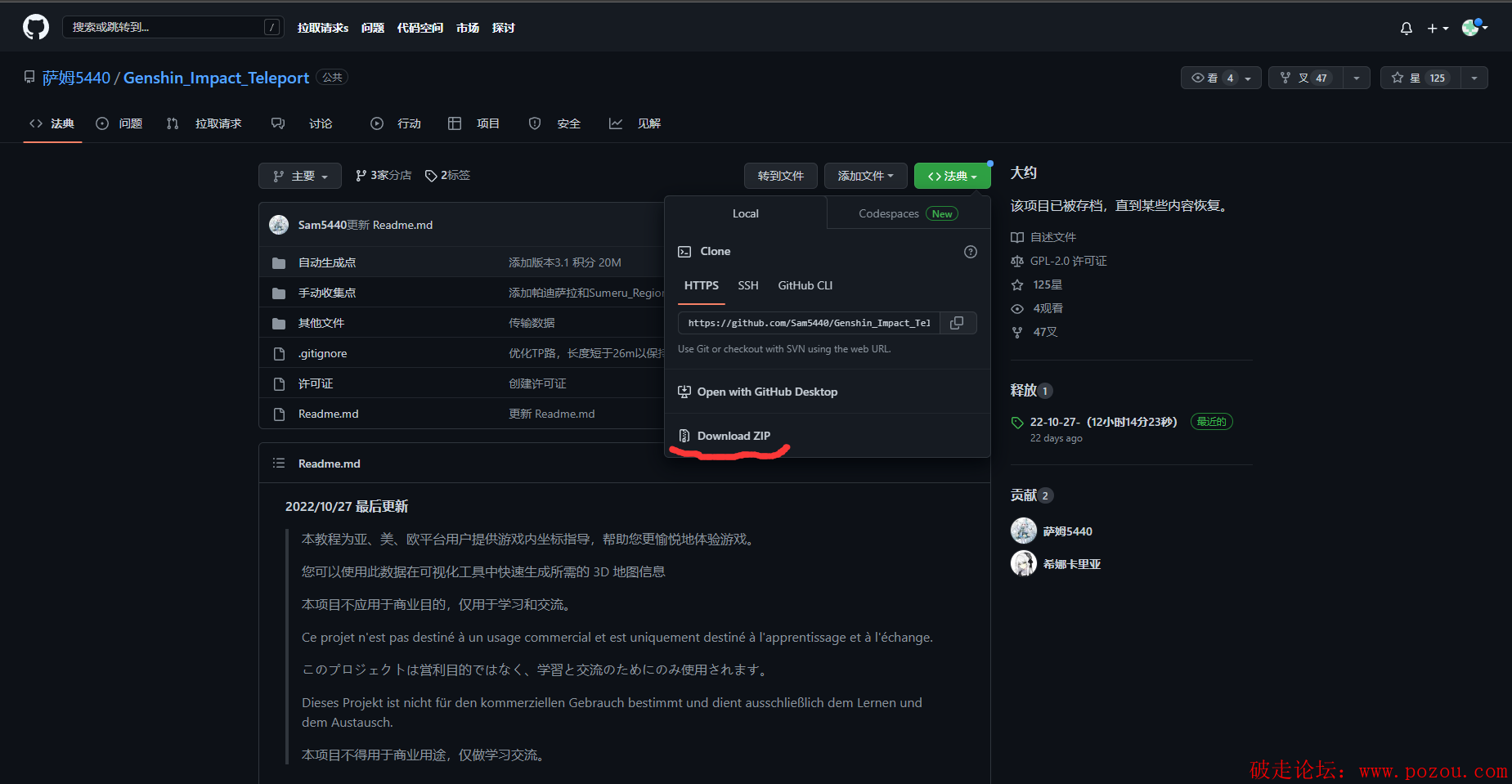The height and width of the screenshot is (784, 1512).
Task: Focus the search or jump-to field
Action: [x=173, y=27]
